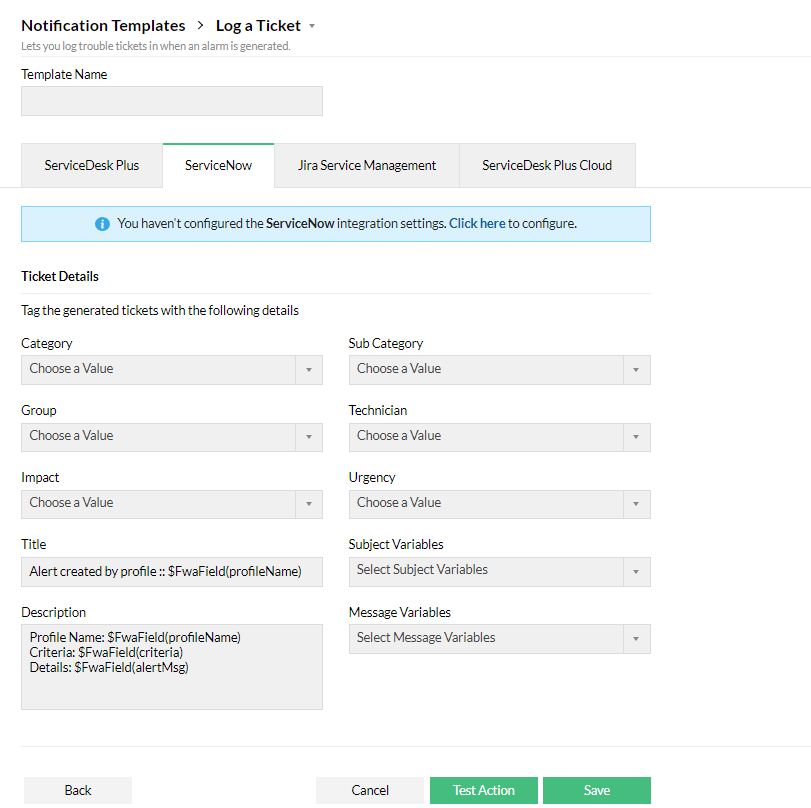Open the Jira Service Management tab
This screenshot has width=811, height=808.
pyautogui.click(x=367, y=166)
